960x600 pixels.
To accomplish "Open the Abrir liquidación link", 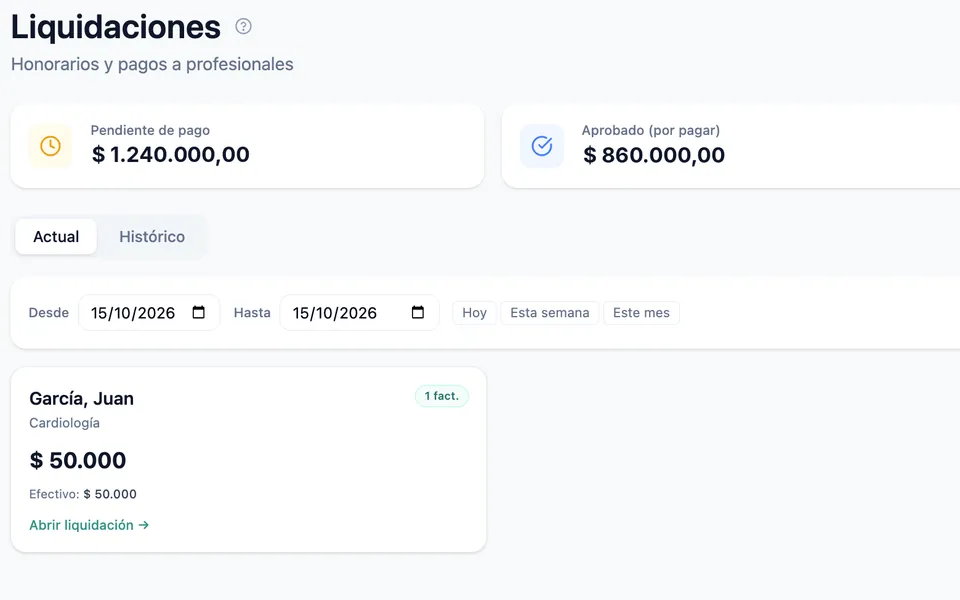I will [x=89, y=525].
